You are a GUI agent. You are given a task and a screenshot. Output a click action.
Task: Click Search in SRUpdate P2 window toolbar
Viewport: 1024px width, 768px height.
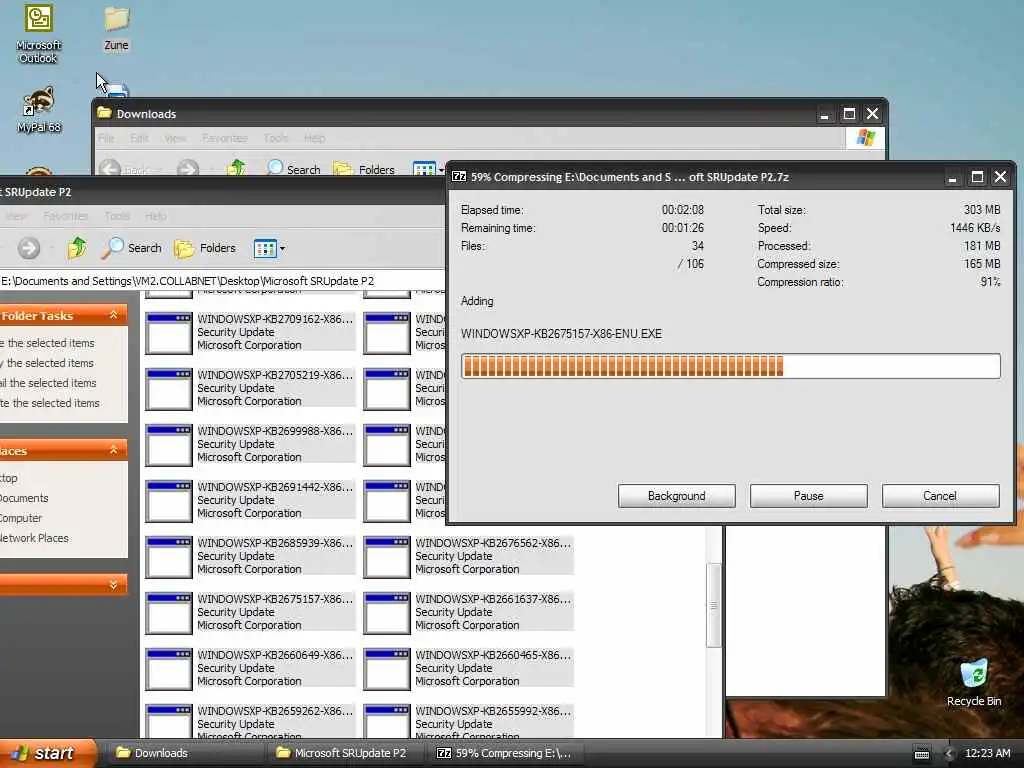(x=132, y=248)
